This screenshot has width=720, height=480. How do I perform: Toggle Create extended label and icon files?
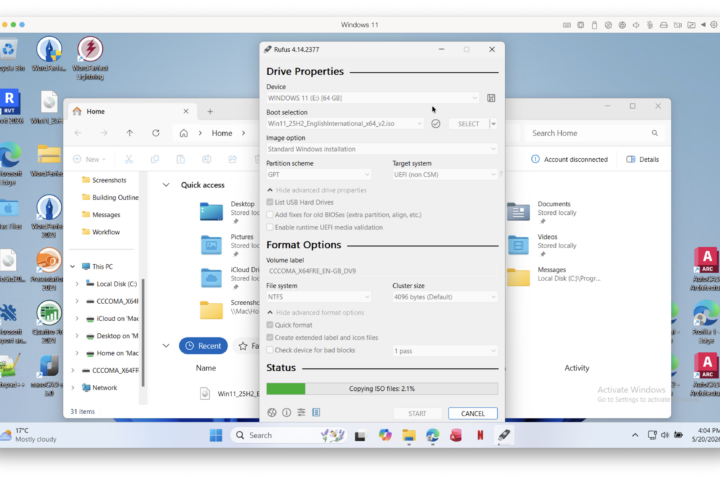[x=270, y=338]
